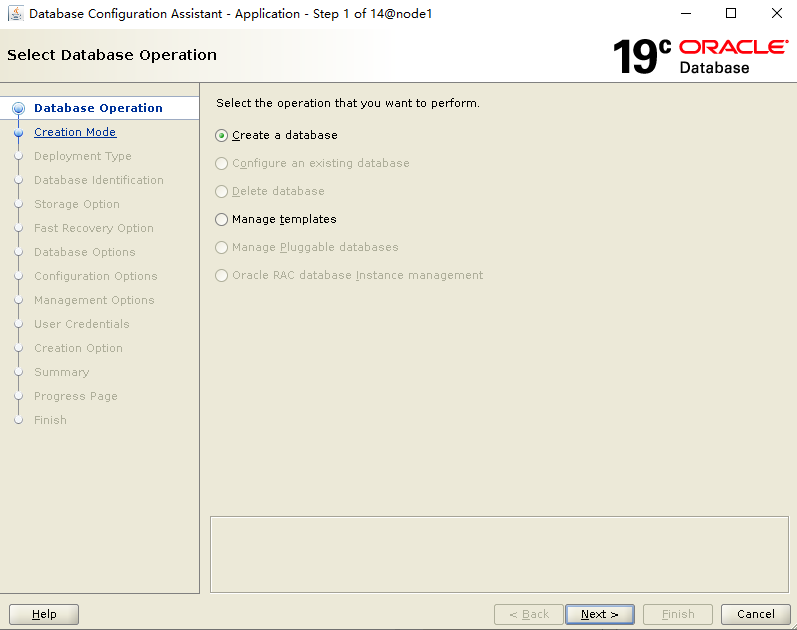Click 'Select the operation that you want to perform.' text
This screenshot has height=630, width=797.
[348, 103]
